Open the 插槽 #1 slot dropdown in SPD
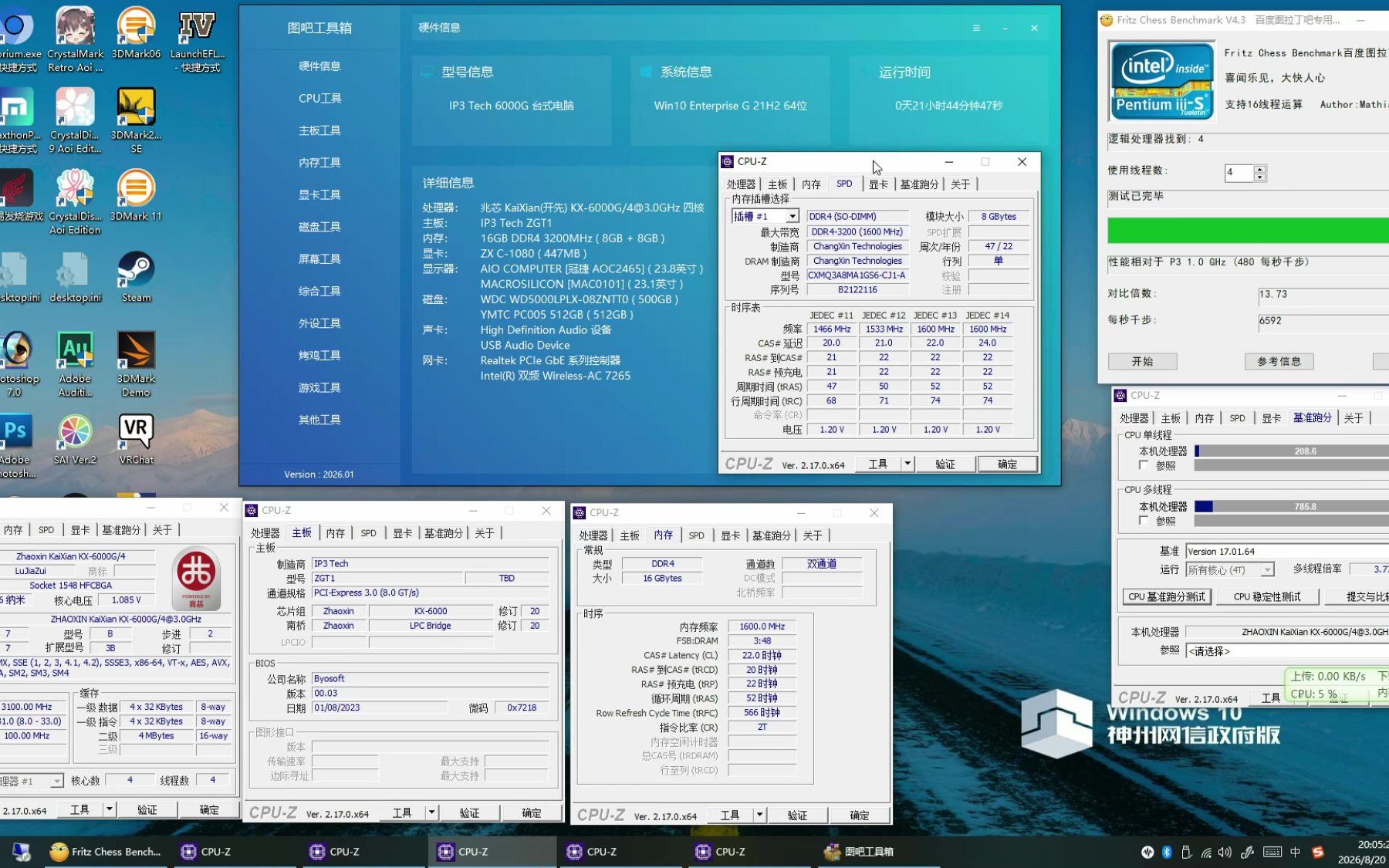Viewport: 1389px width, 868px height. [793, 217]
